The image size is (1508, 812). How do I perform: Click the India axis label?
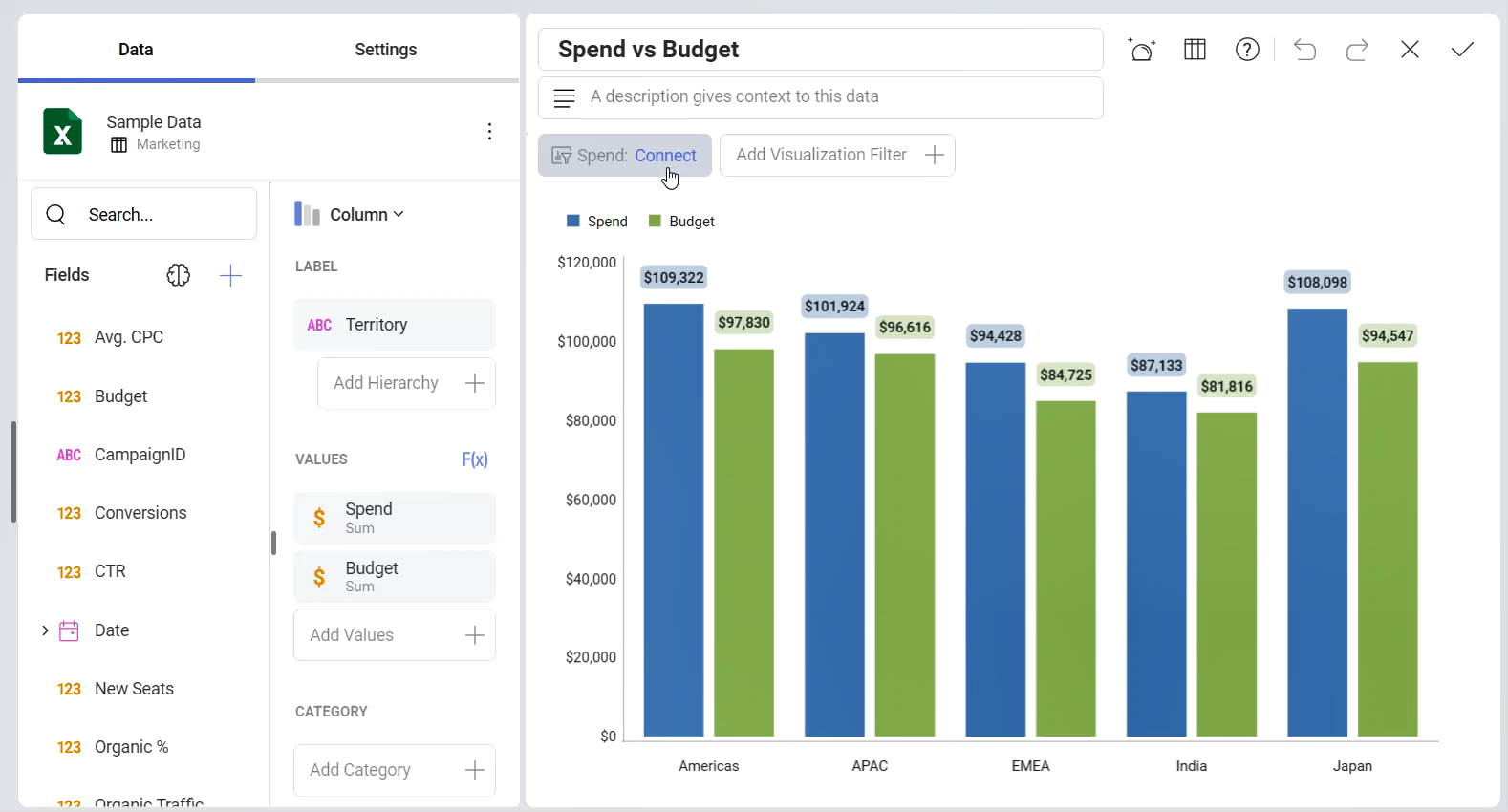pyautogui.click(x=1192, y=766)
